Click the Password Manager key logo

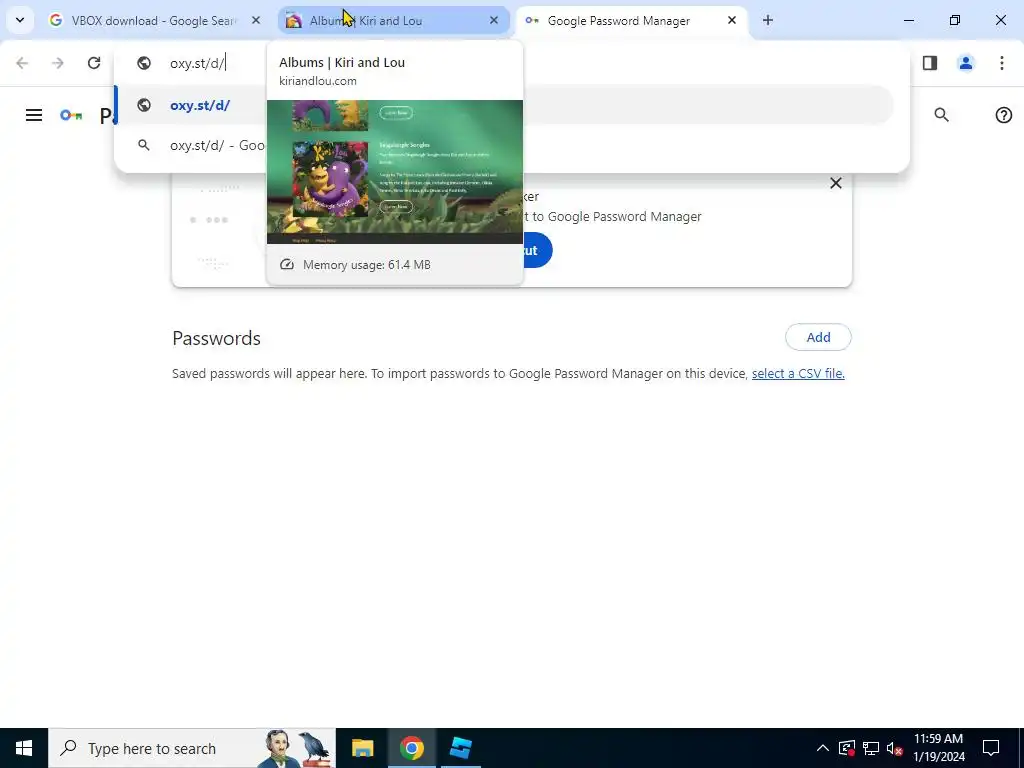(71, 116)
